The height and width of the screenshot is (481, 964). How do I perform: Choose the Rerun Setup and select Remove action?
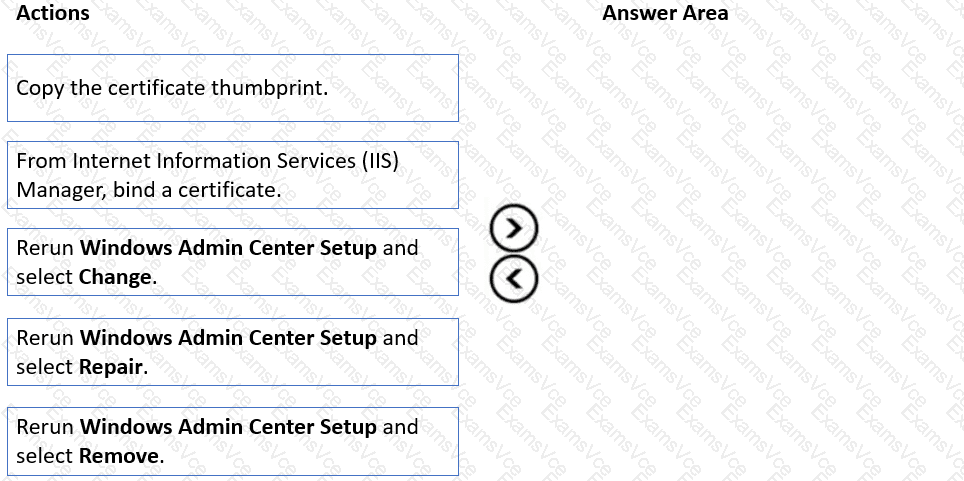coord(233,441)
